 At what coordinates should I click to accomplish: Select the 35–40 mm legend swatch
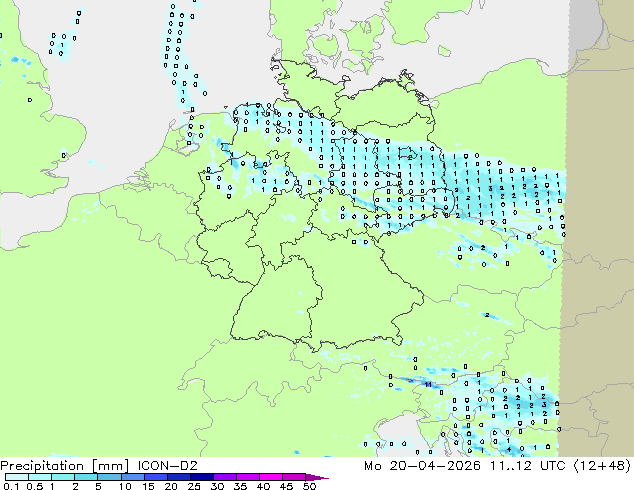(x=247, y=477)
